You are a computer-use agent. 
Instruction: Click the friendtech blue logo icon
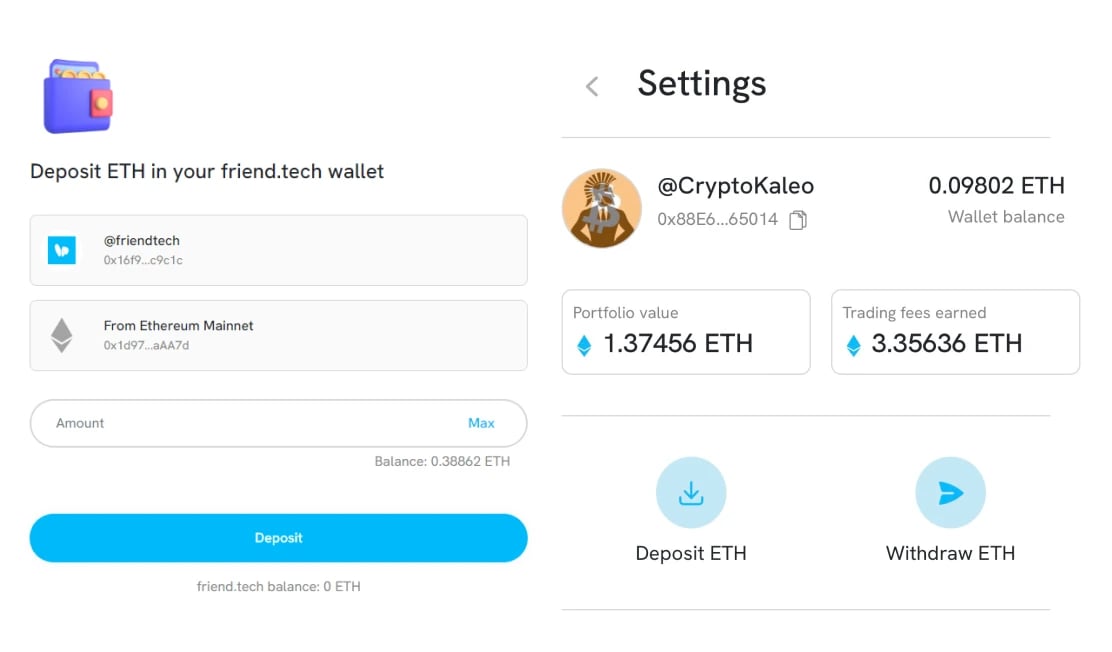62,250
